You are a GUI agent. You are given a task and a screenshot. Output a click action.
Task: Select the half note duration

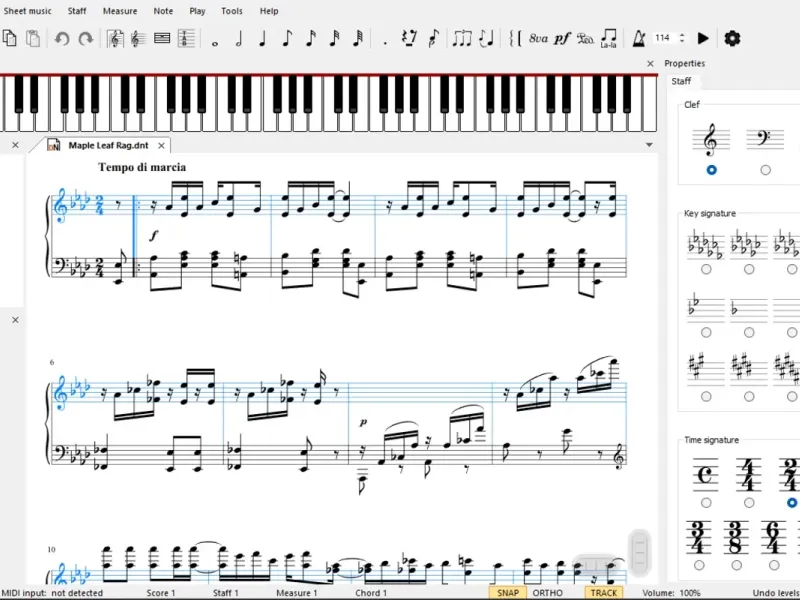(x=239, y=39)
